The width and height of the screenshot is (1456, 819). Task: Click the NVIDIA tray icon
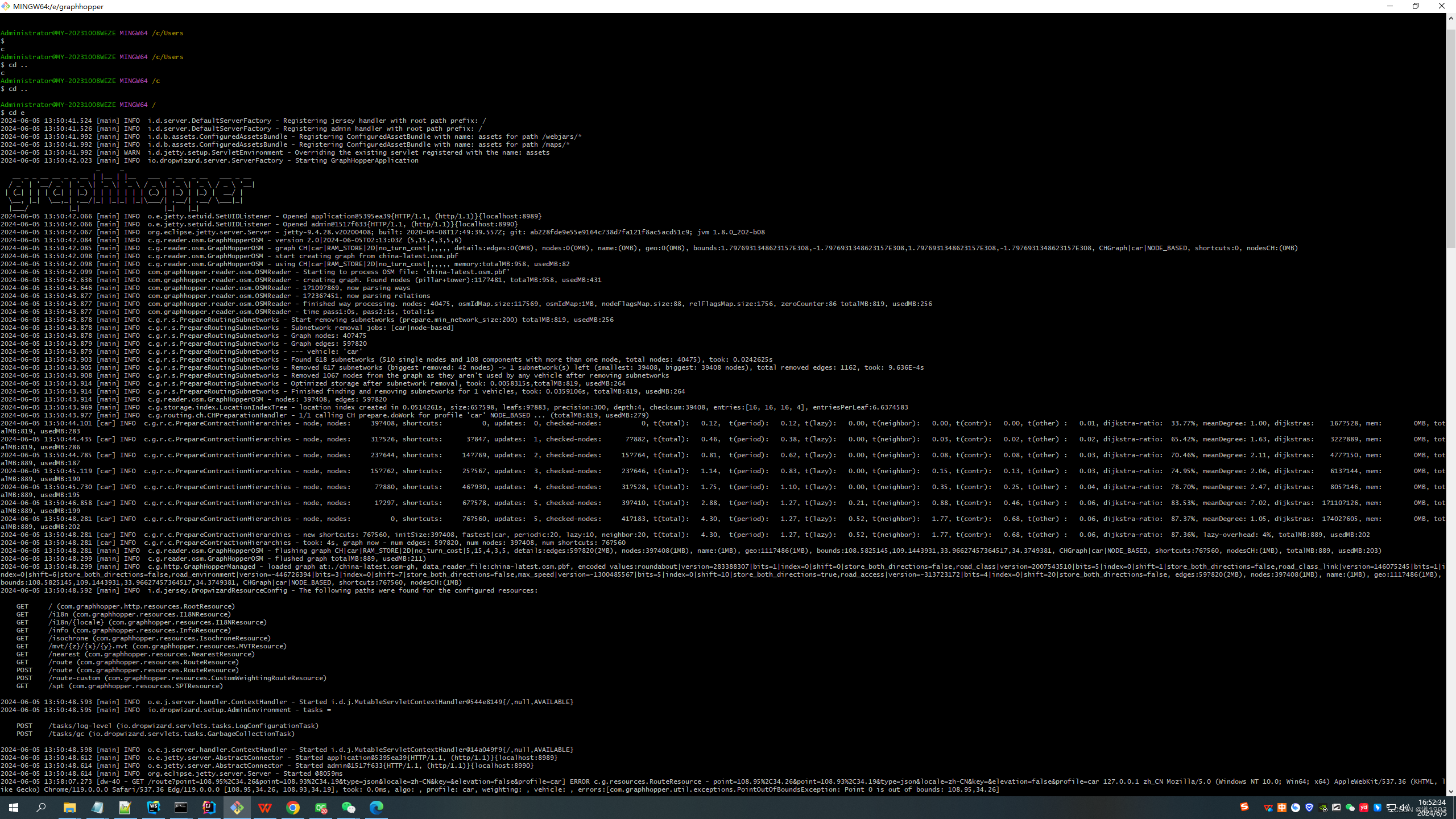coord(1323,808)
